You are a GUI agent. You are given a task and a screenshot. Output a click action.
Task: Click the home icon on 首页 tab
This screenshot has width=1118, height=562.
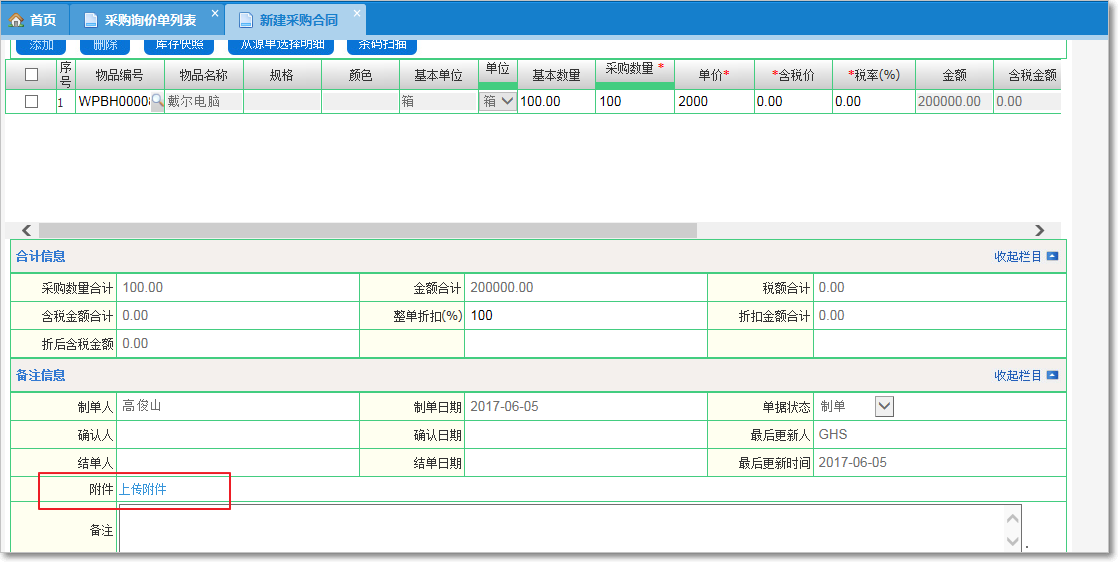16,20
